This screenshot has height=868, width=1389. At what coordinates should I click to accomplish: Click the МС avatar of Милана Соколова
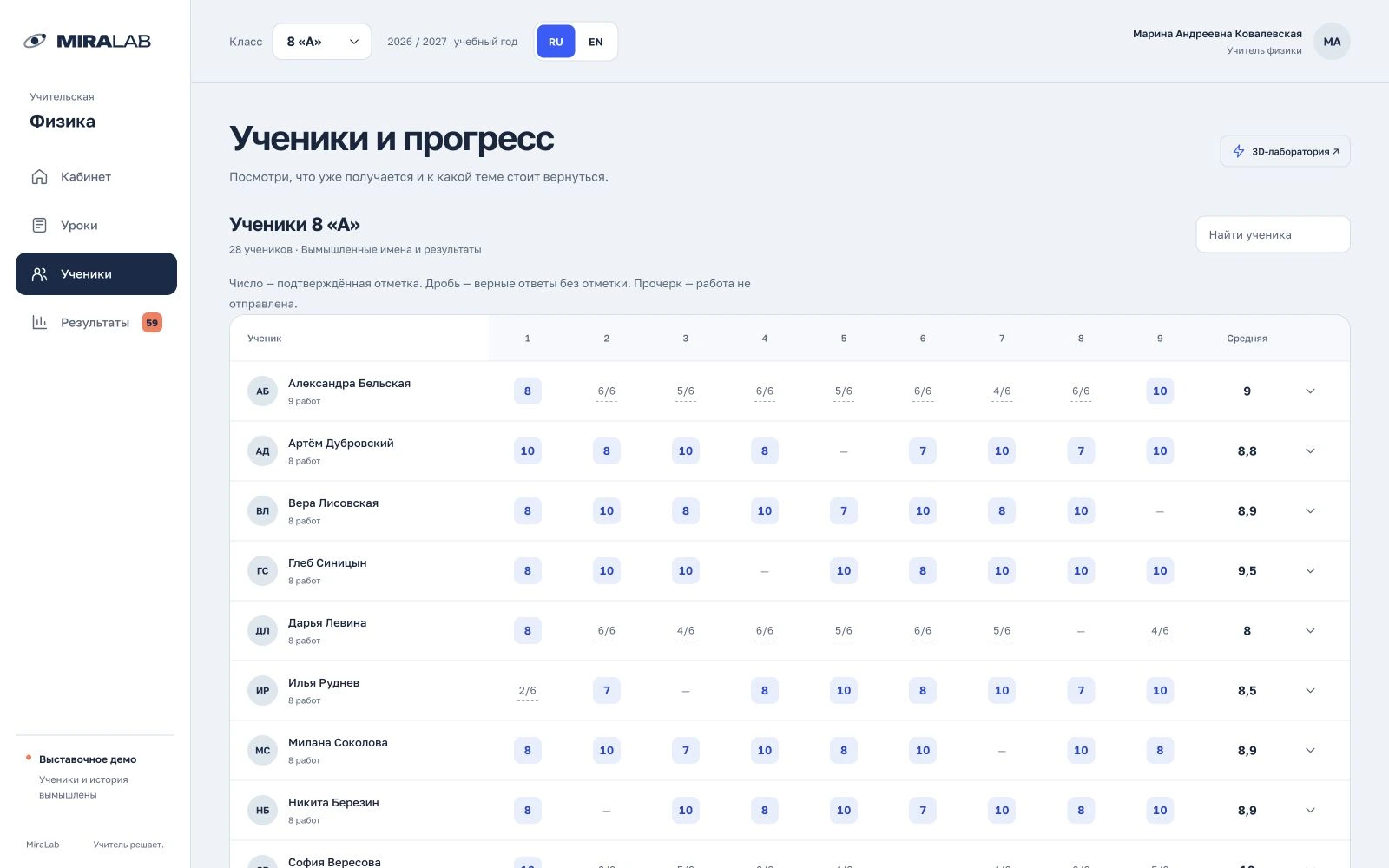pyautogui.click(x=262, y=751)
